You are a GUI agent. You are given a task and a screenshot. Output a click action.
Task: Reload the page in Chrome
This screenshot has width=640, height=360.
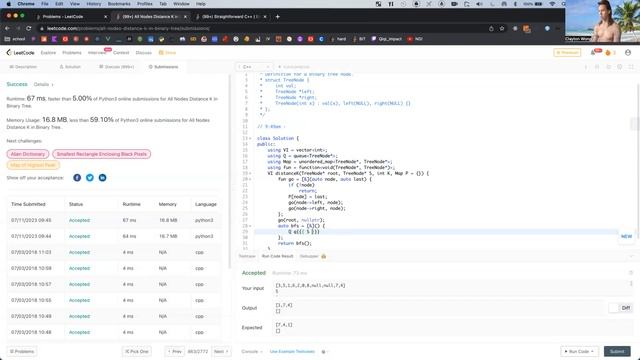pyautogui.click(x=28, y=28)
